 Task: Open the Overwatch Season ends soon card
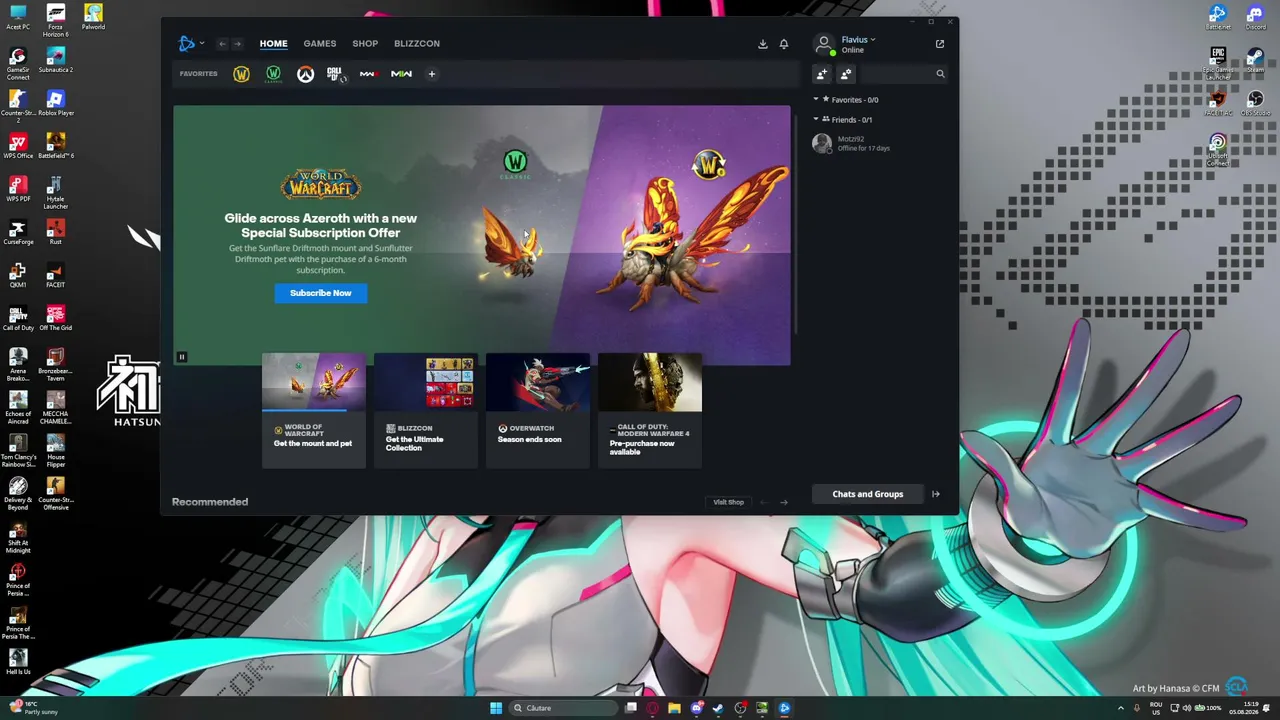point(538,410)
